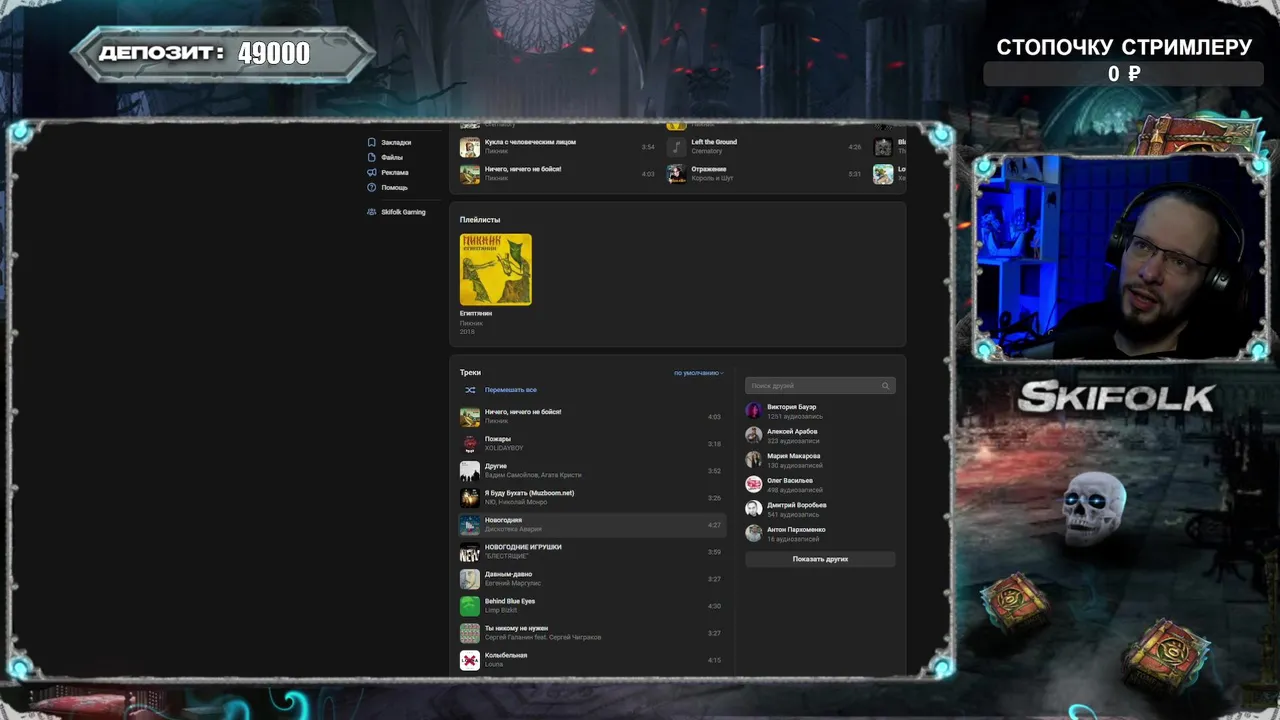Select track title Давным-давно
Viewport: 1280px width, 720px height.
click(x=510, y=574)
